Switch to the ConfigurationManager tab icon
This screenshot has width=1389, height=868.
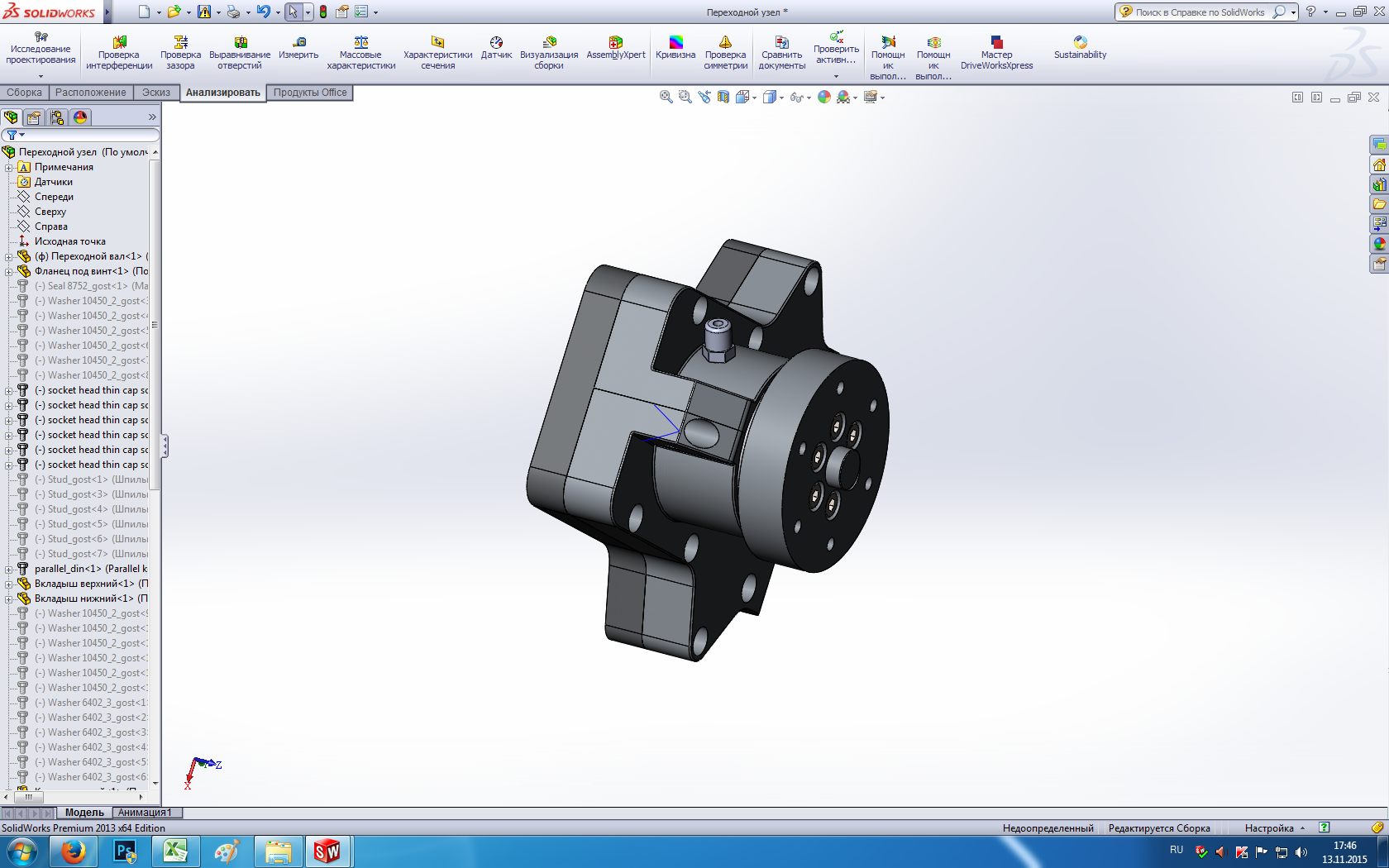[57, 117]
